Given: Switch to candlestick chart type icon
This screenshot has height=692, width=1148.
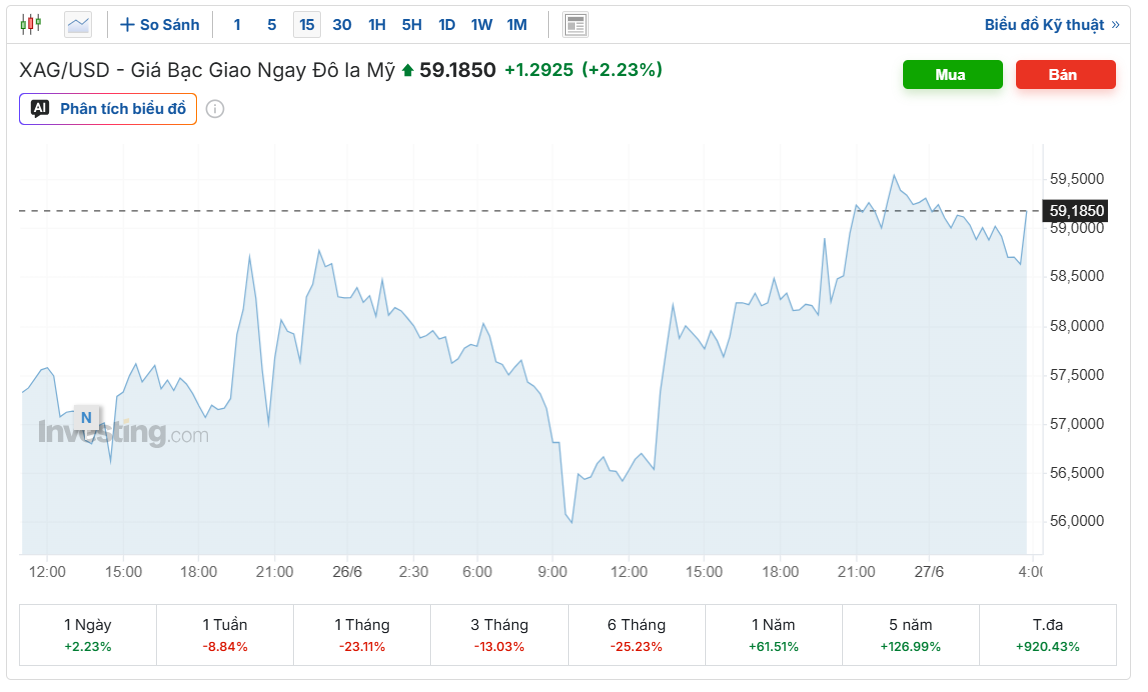Looking at the screenshot, I should [31, 25].
